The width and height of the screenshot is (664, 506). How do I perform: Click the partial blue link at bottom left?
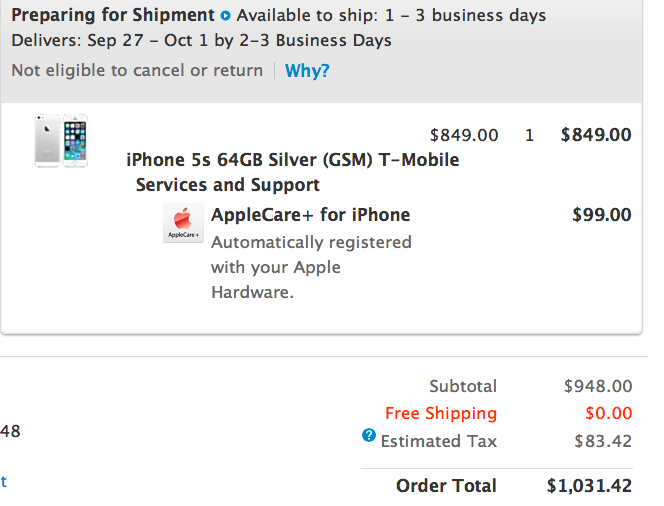point(4,481)
